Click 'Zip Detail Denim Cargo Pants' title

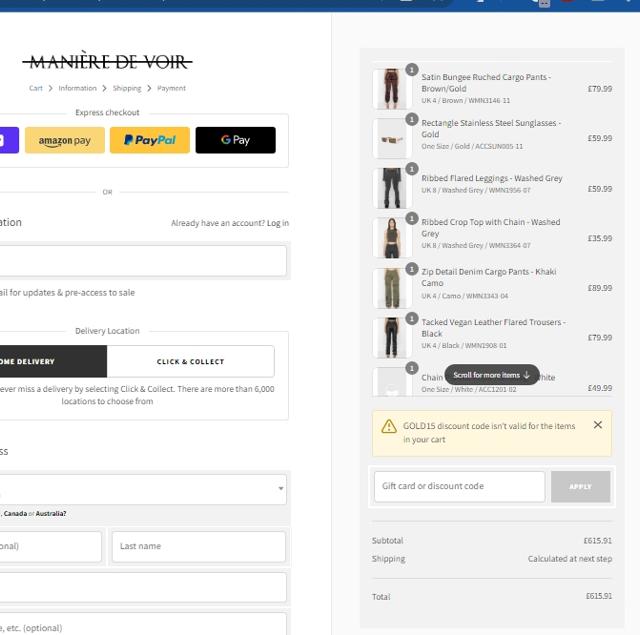489,278
